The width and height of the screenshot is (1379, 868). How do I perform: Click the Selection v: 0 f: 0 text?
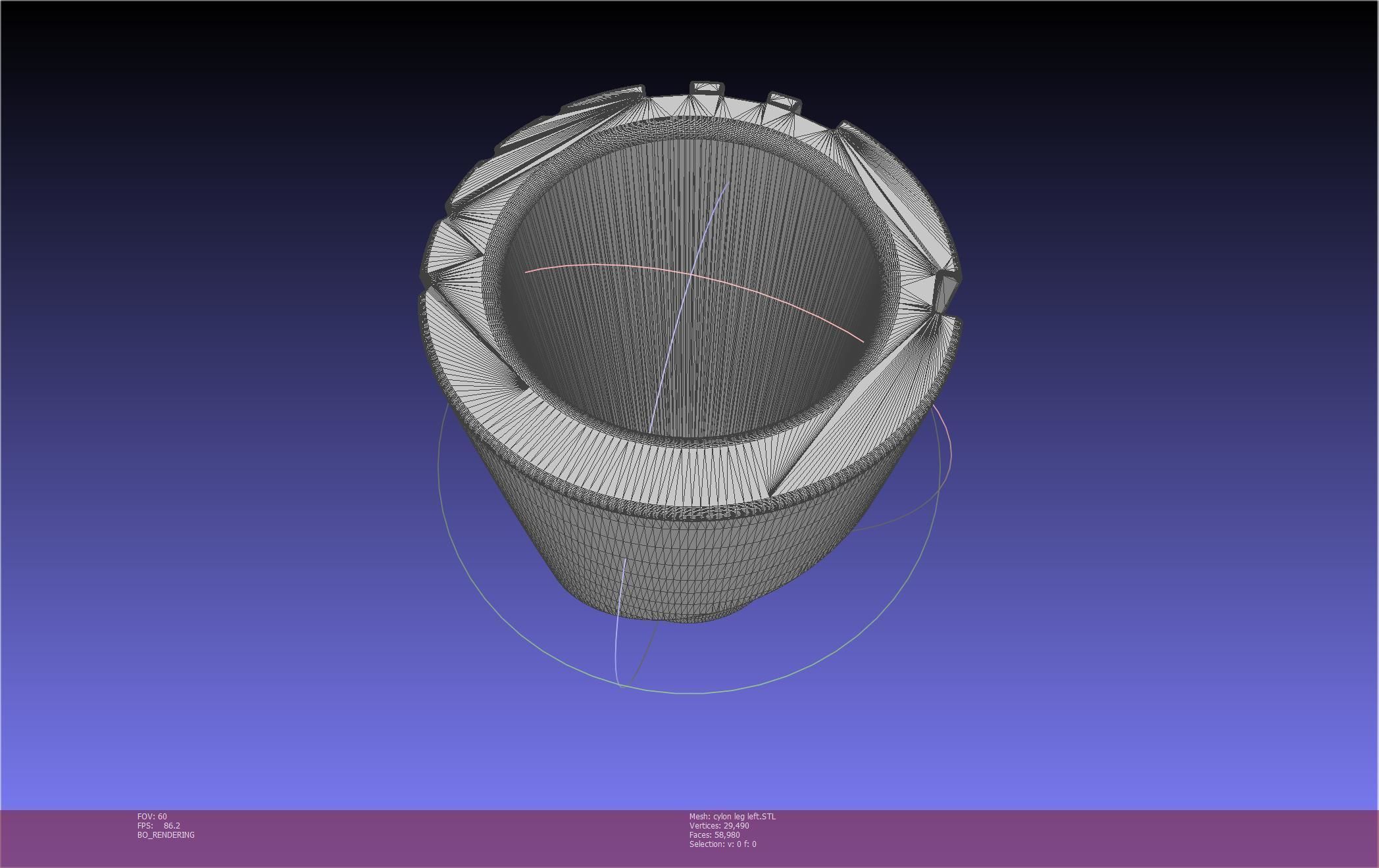click(x=722, y=844)
